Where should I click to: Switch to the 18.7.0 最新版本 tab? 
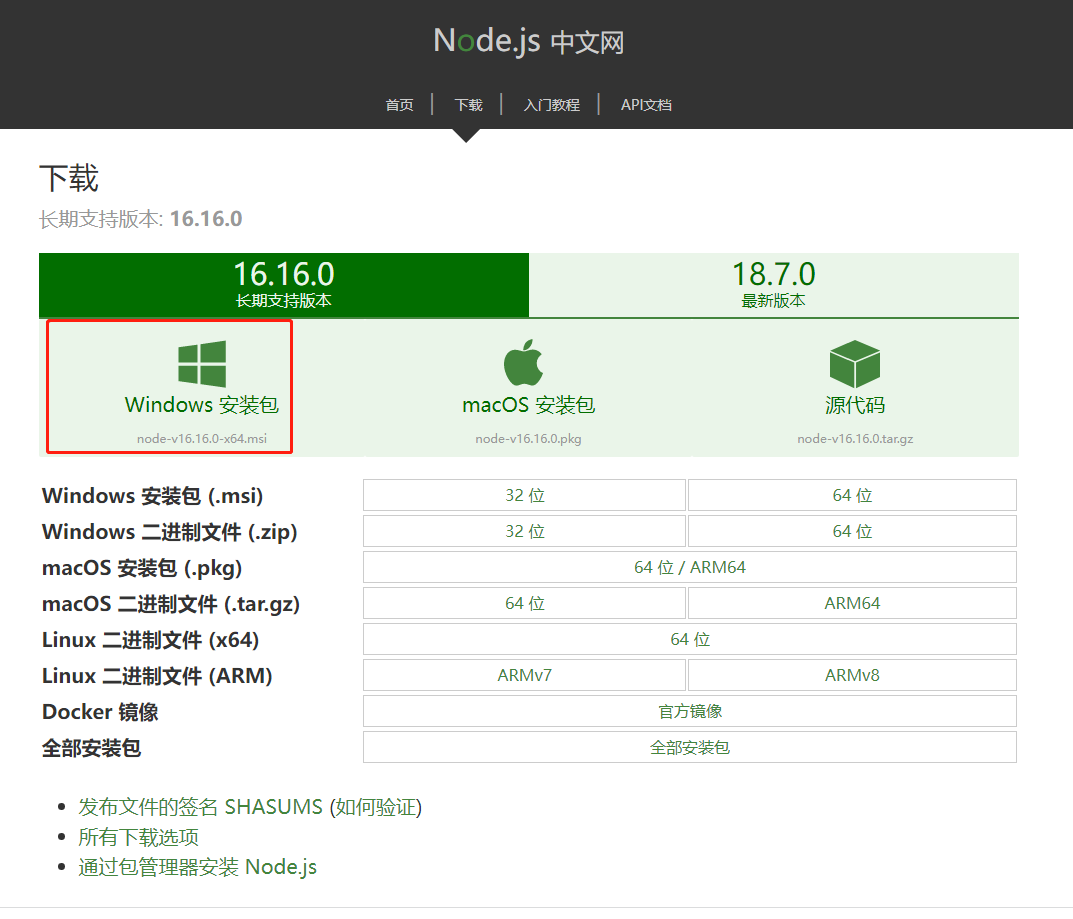click(x=774, y=285)
